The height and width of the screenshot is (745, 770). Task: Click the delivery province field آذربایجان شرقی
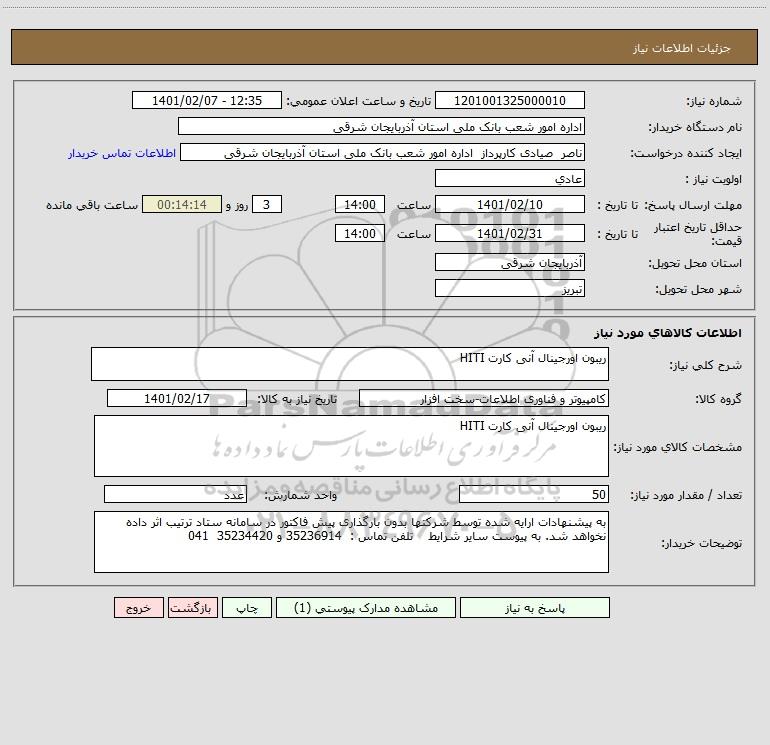[x=510, y=262]
